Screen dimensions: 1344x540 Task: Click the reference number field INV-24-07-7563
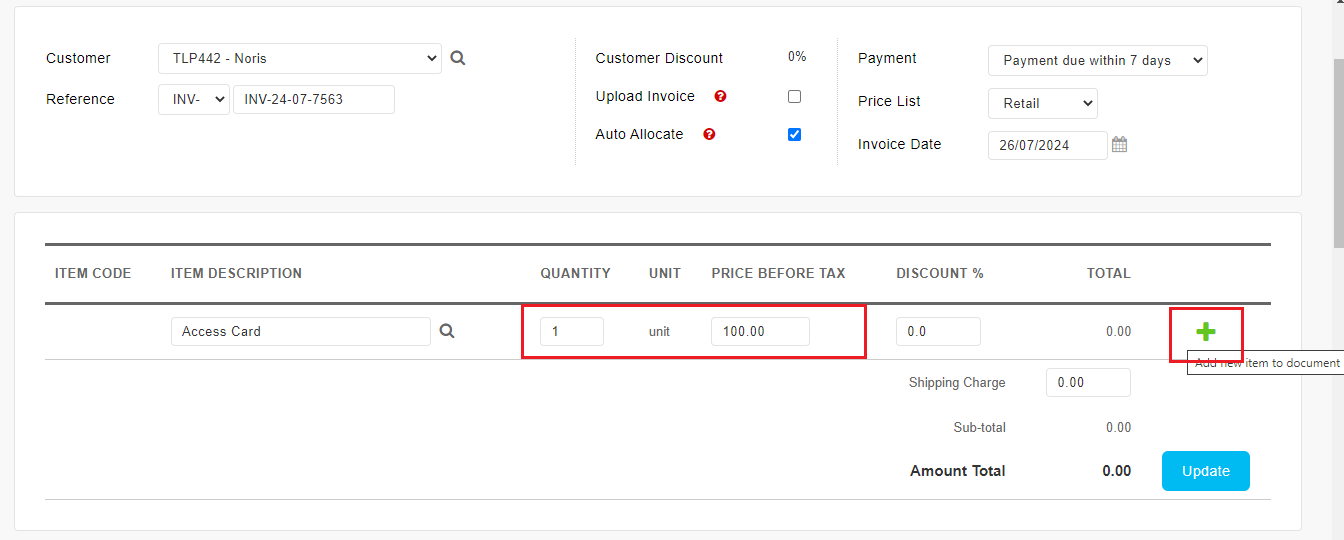(314, 99)
